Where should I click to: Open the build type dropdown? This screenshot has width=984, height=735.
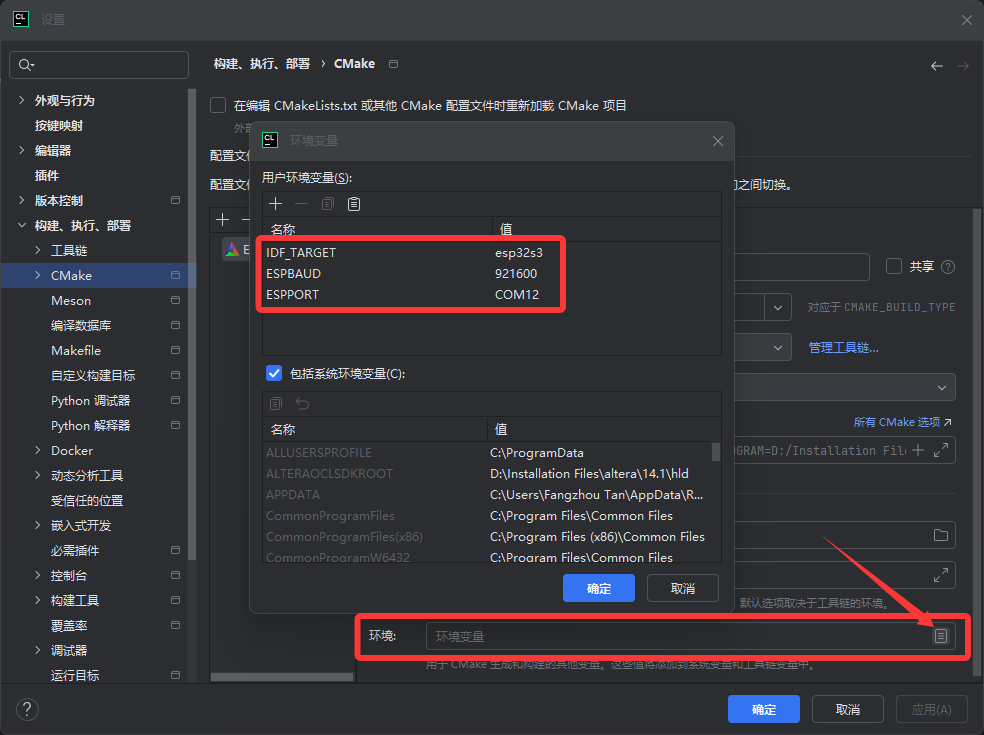[x=778, y=308]
